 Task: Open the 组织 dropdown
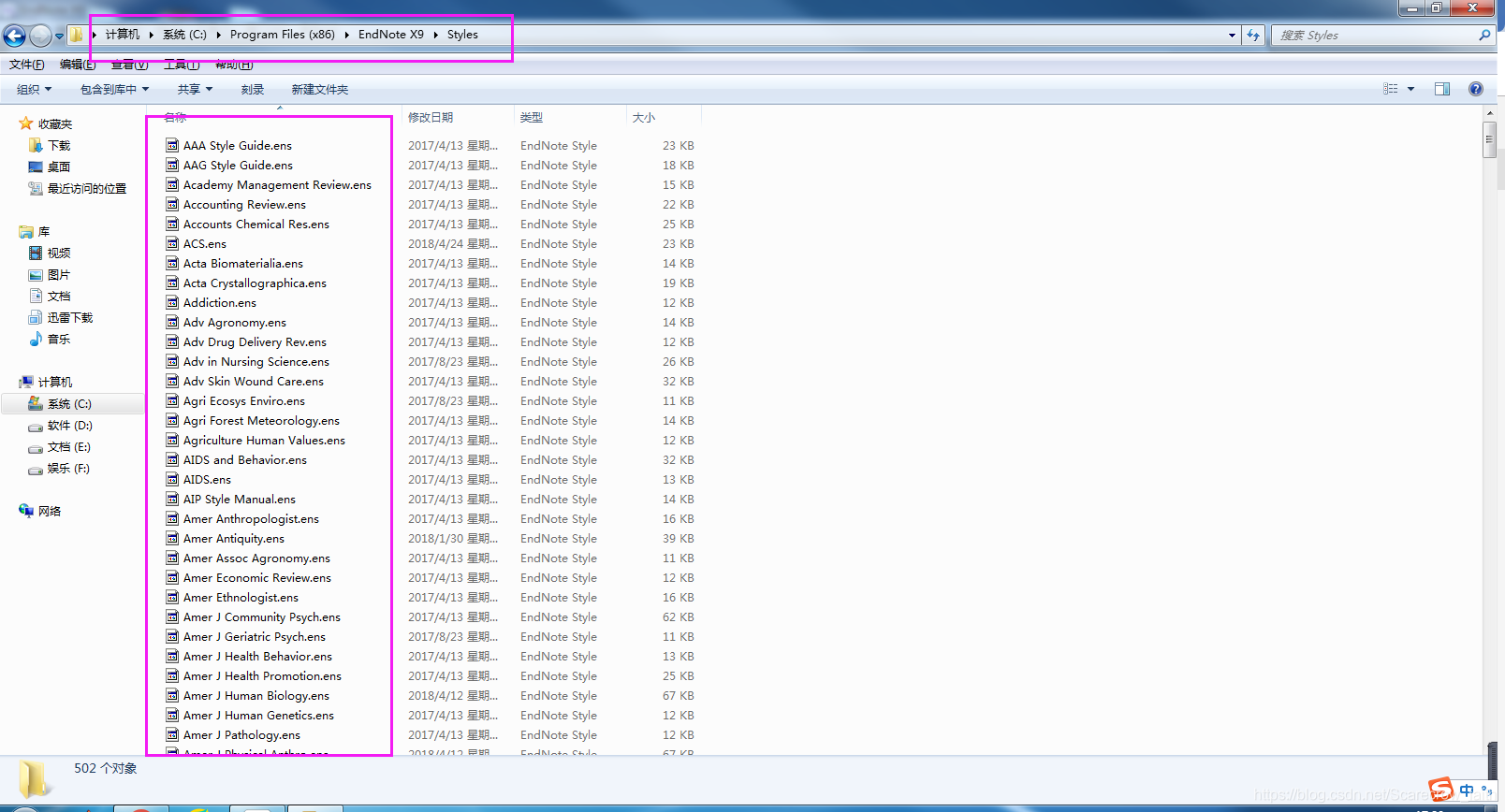pos(35,90)
